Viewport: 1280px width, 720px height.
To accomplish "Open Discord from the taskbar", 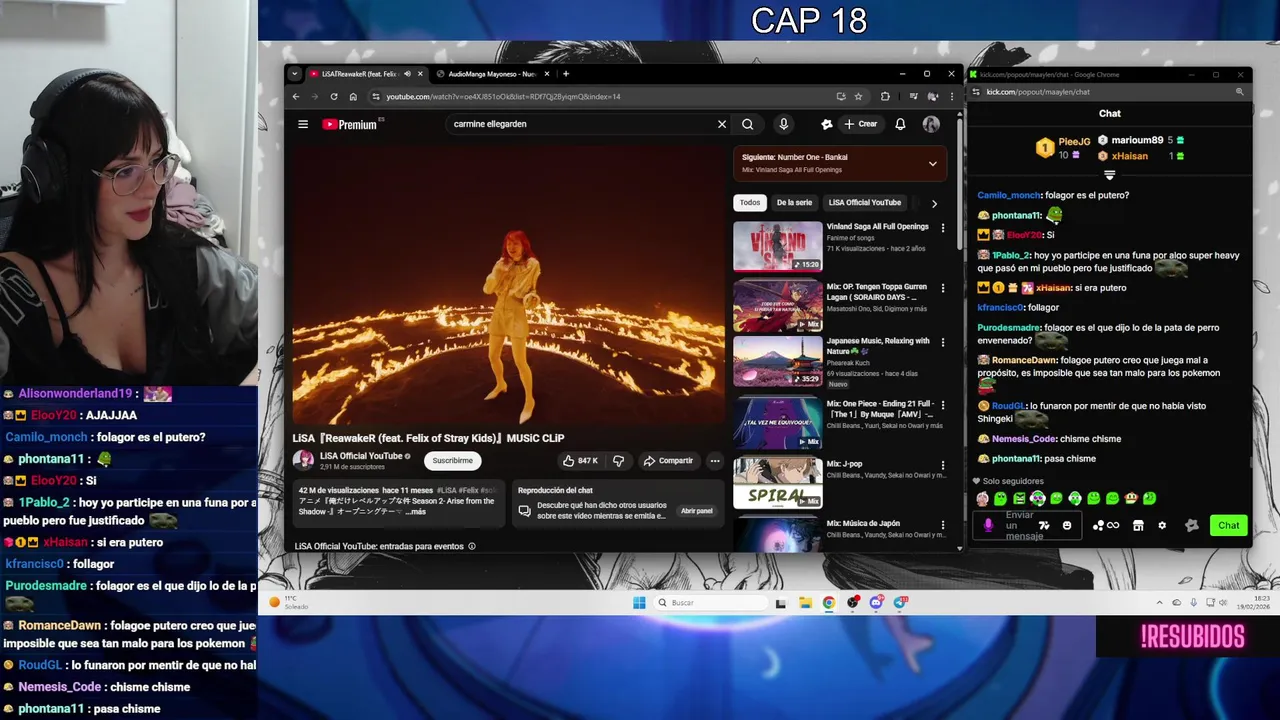I will [876, 603].
